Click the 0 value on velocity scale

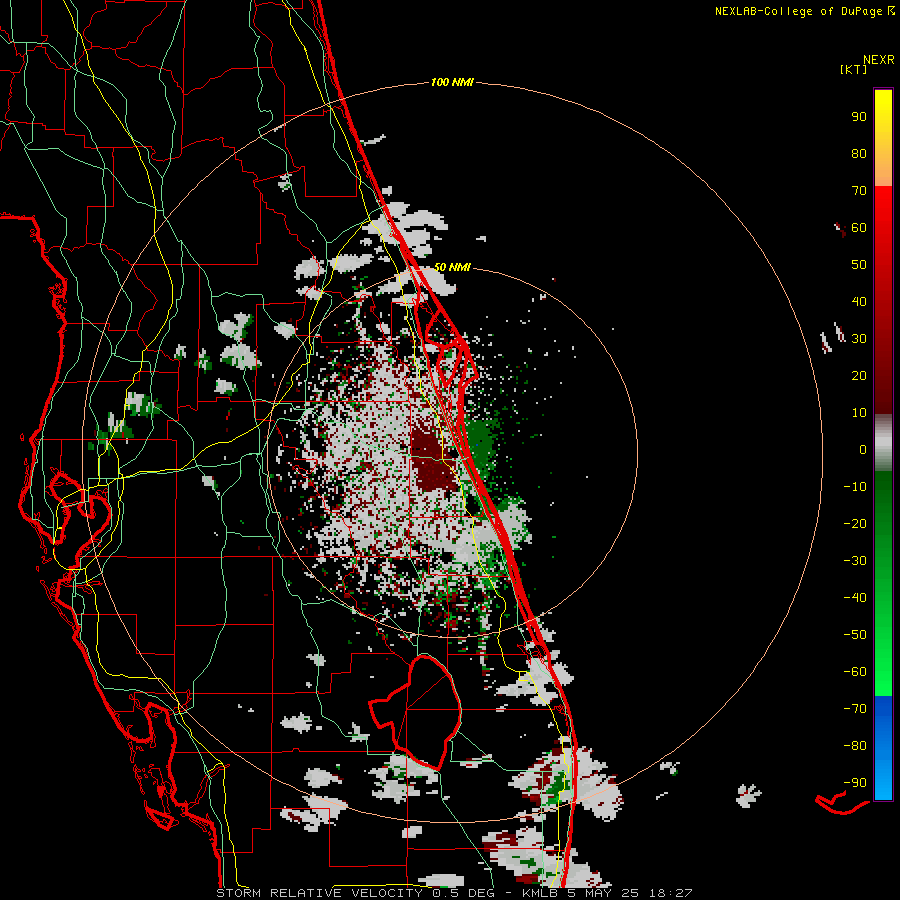pyautogui.click(x=863, y=450)
